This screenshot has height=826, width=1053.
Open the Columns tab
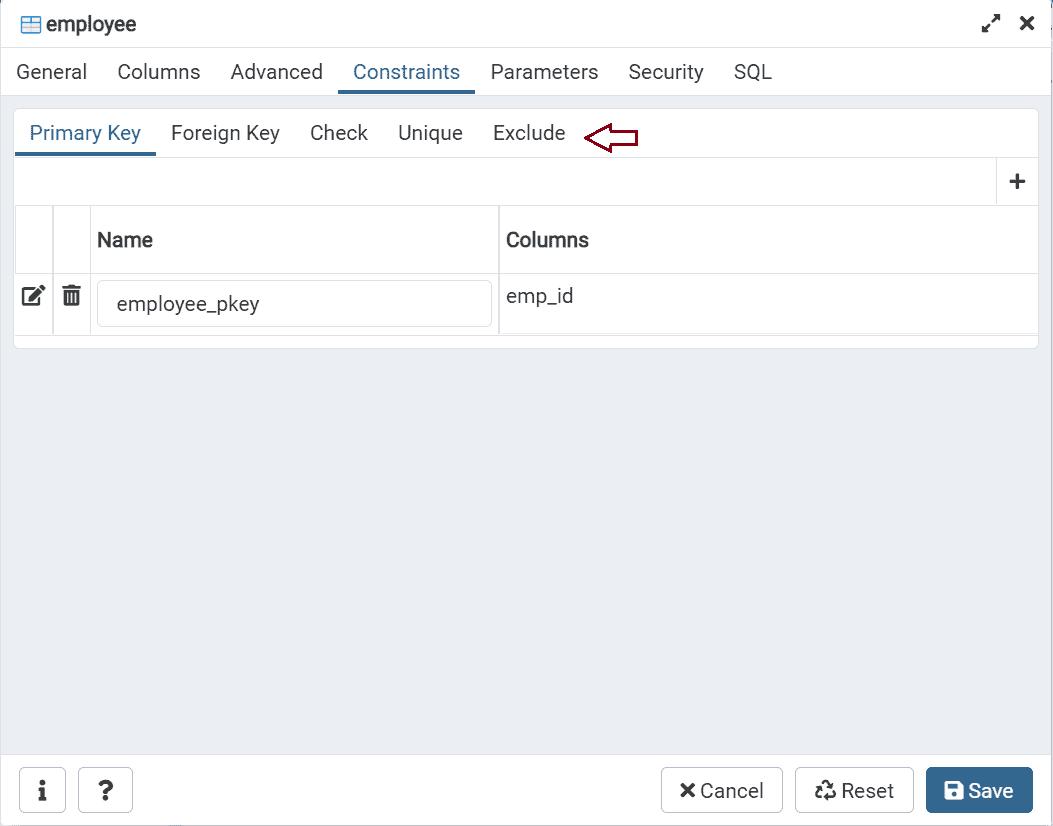point(159,72)
